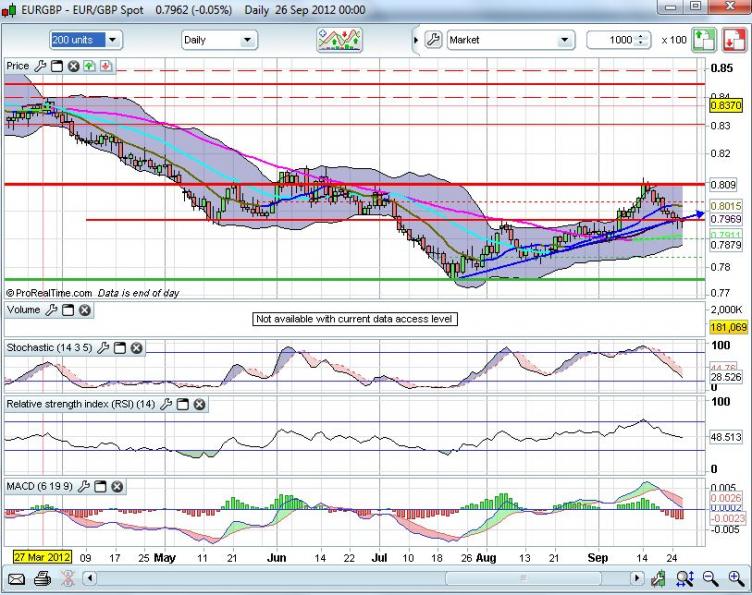
Task: Expand the Daily timeframe dropdown
Action: (246, 40)
